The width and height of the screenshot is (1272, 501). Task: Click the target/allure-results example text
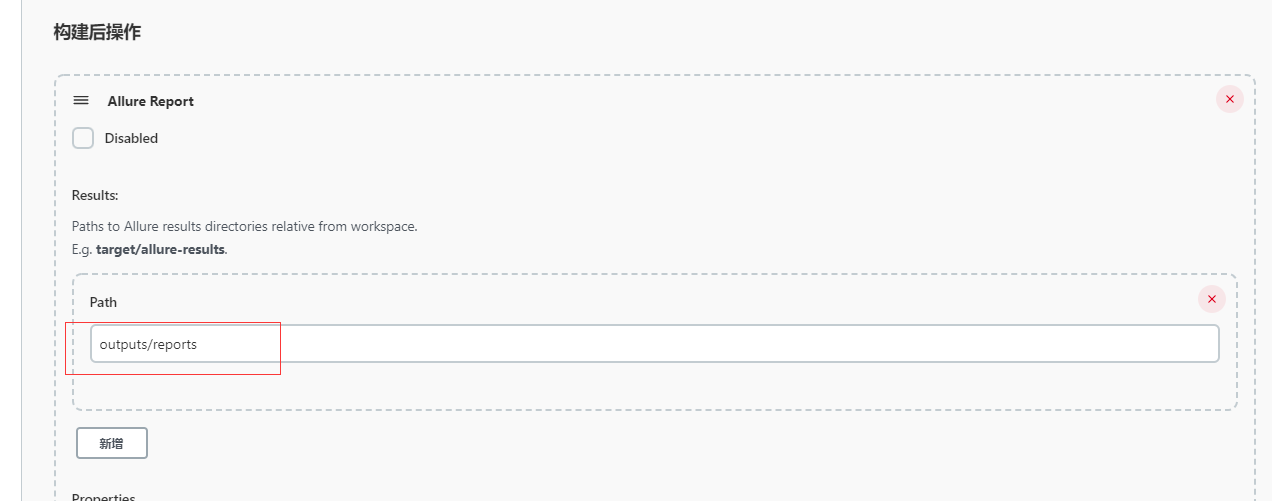tap(160, 249)
